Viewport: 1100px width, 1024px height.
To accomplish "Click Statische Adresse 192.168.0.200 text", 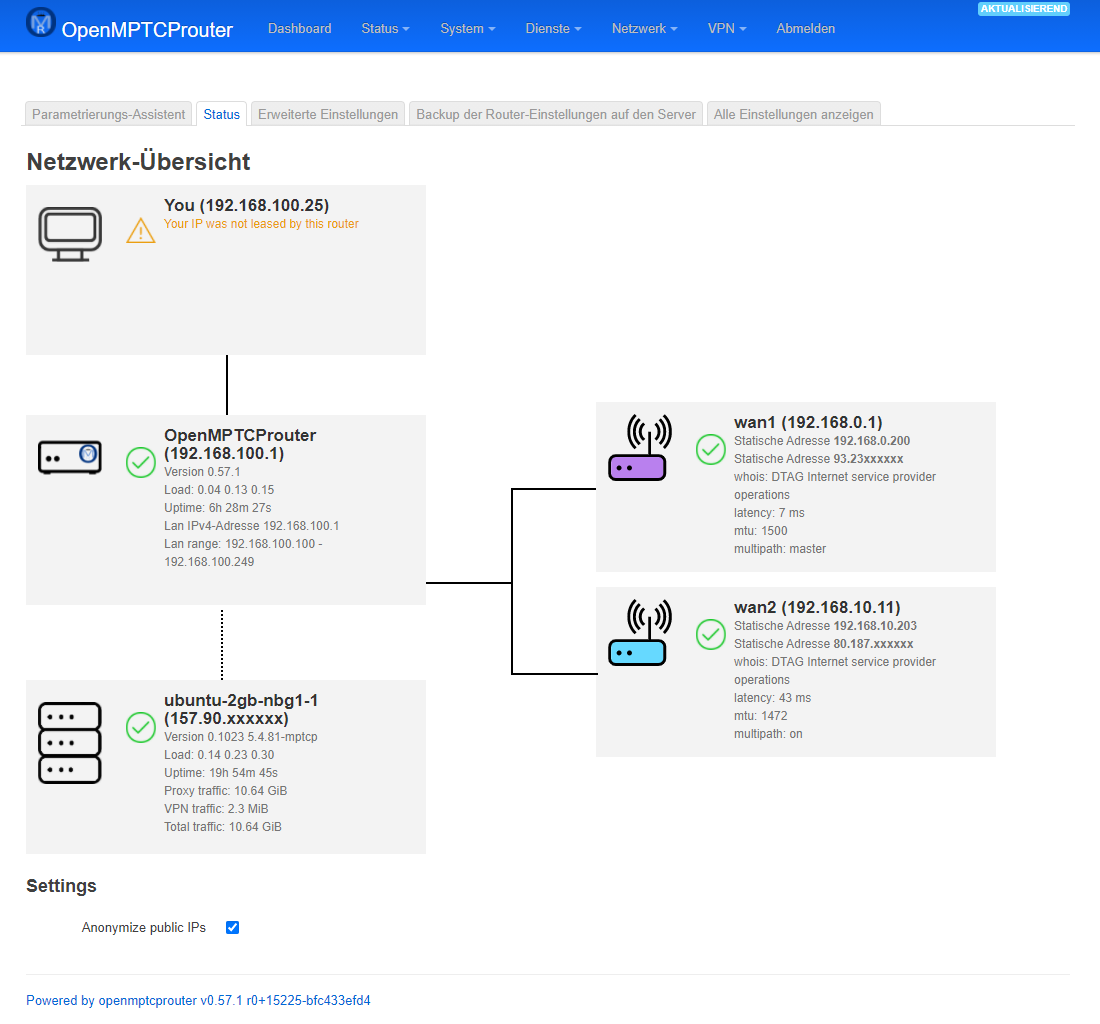I will (822, 441).
